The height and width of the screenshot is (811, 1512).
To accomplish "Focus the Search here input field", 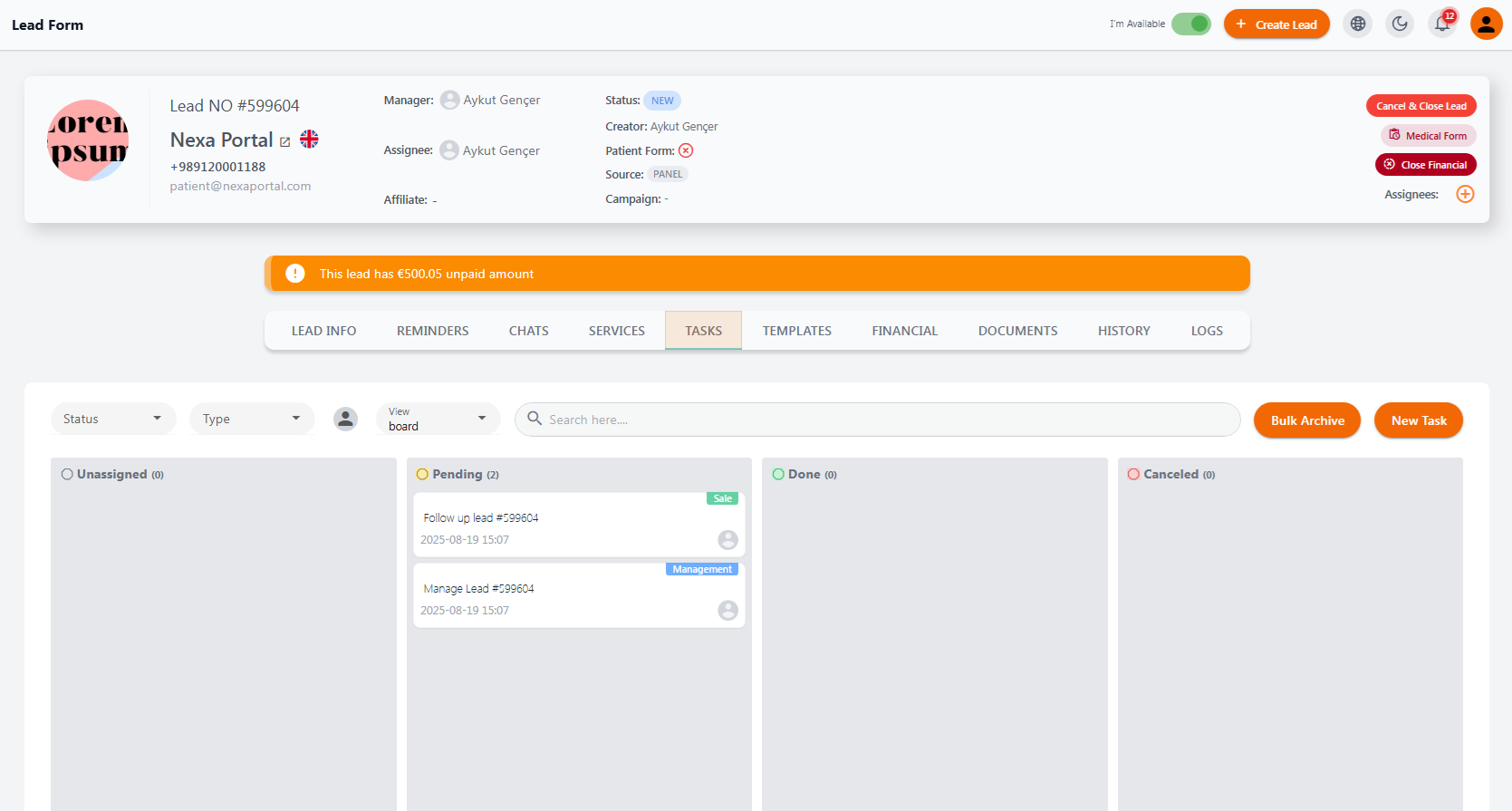I will click(877, 420).
